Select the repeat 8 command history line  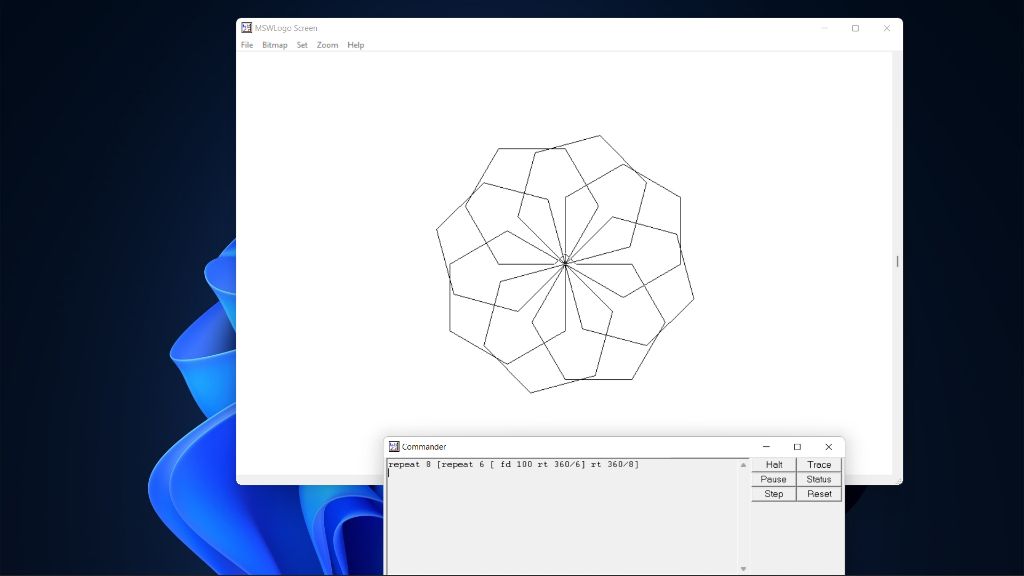(x=513, y=465)
